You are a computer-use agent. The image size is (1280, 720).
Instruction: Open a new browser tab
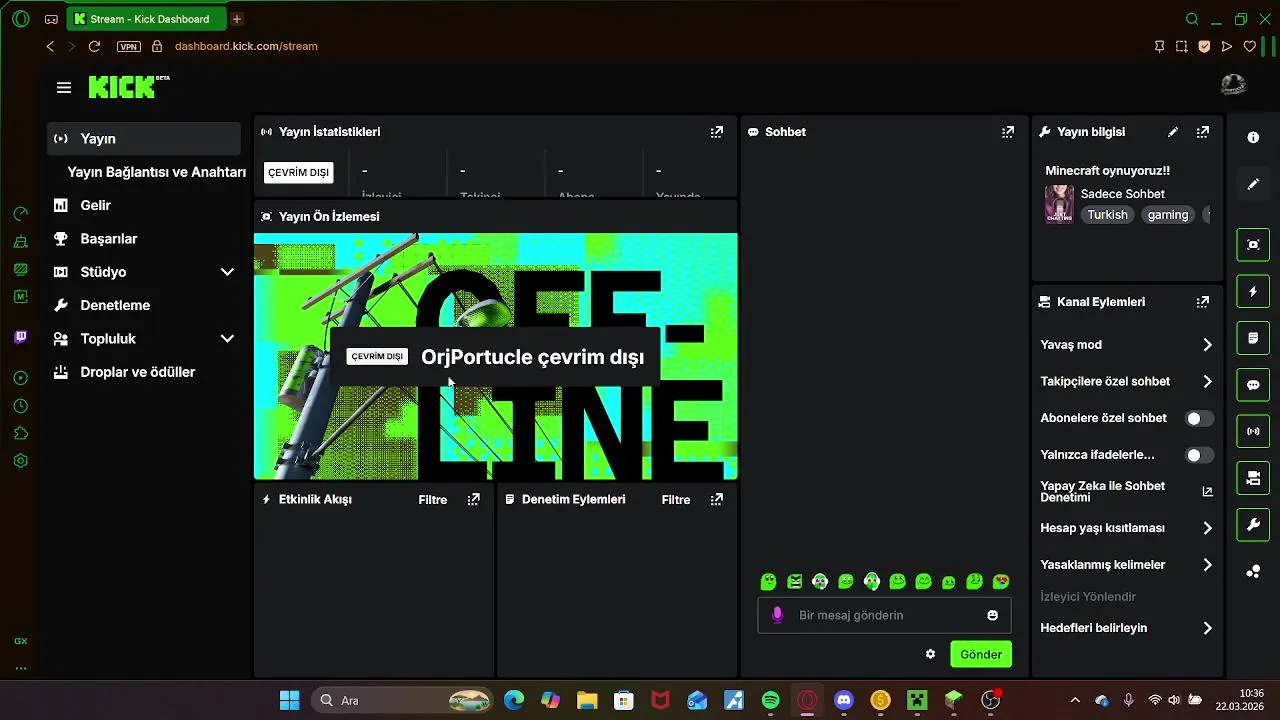tap(237, 19)
